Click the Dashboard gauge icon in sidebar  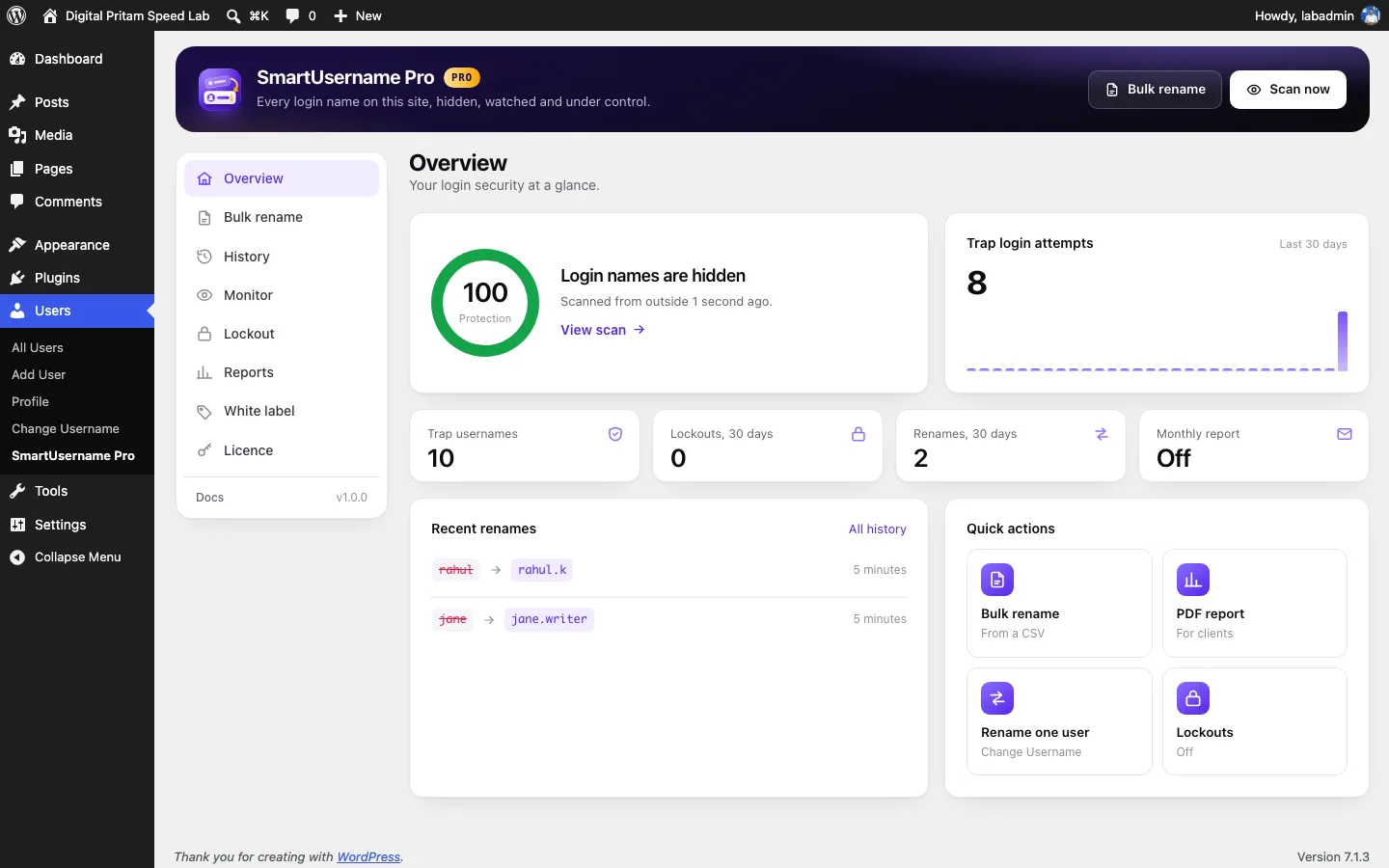pos(17,59)
